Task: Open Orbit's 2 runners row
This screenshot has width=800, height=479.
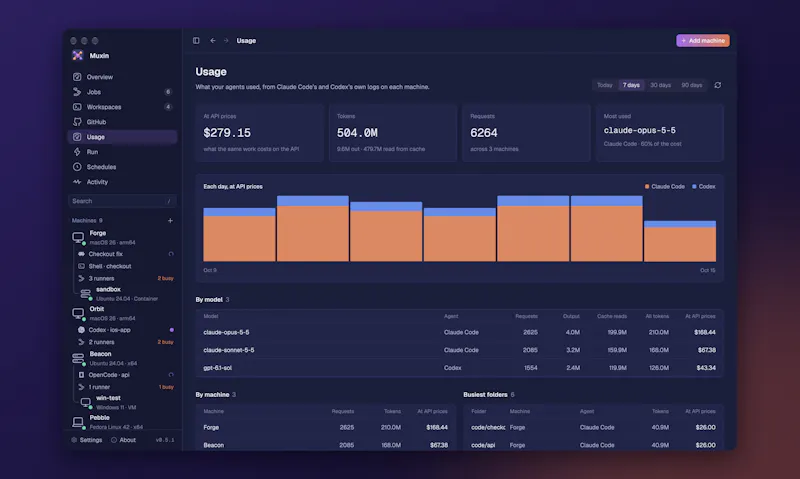Action: (x=125, y=342)
